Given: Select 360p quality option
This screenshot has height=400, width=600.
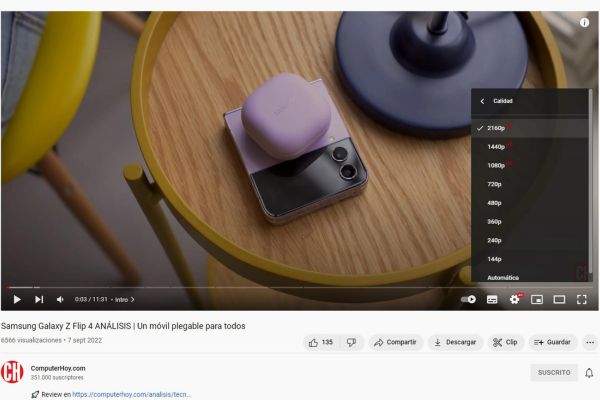Looking at the screenshot, I should click(x=530, y=222).
